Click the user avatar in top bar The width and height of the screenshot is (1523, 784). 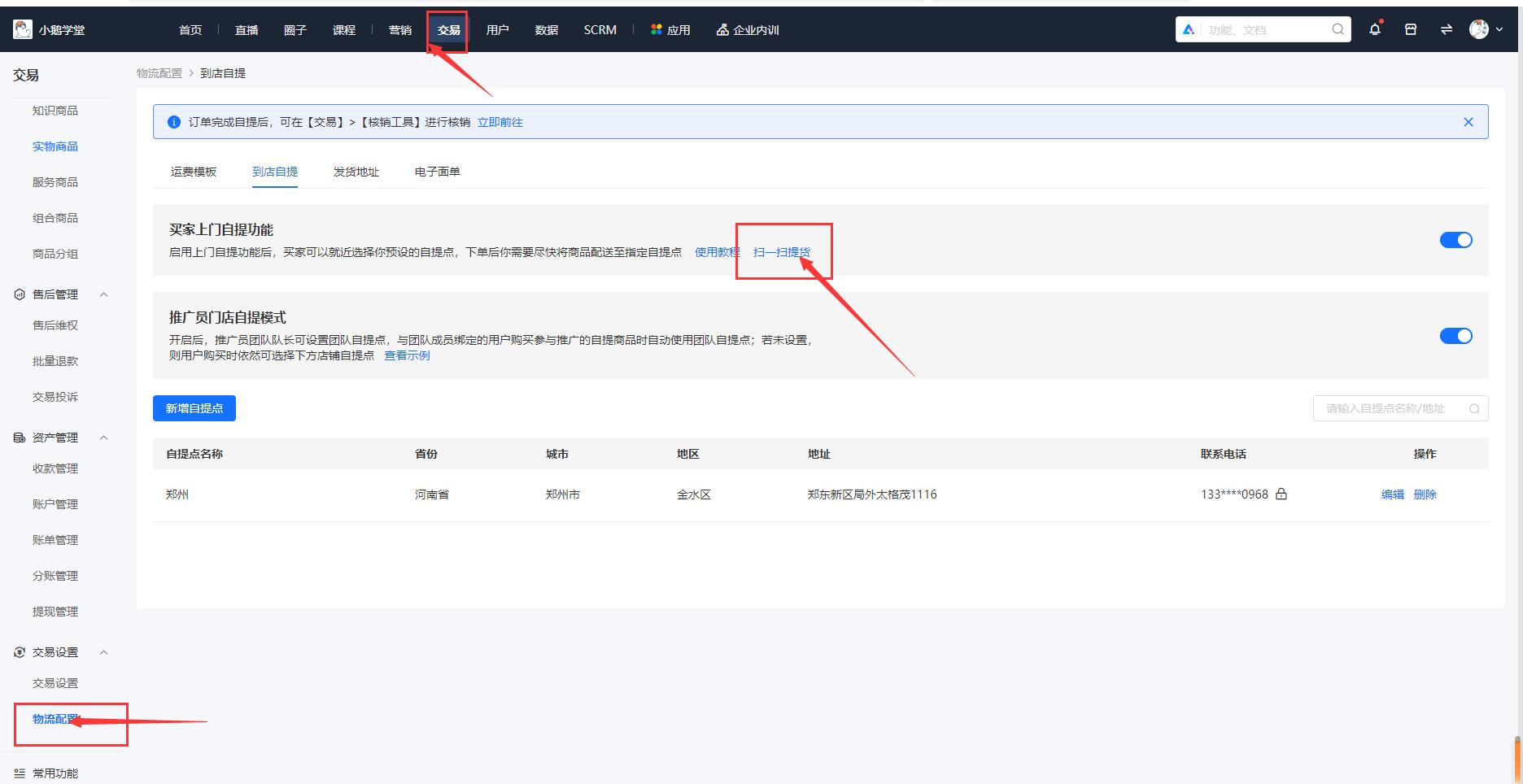coord(1479,29)
